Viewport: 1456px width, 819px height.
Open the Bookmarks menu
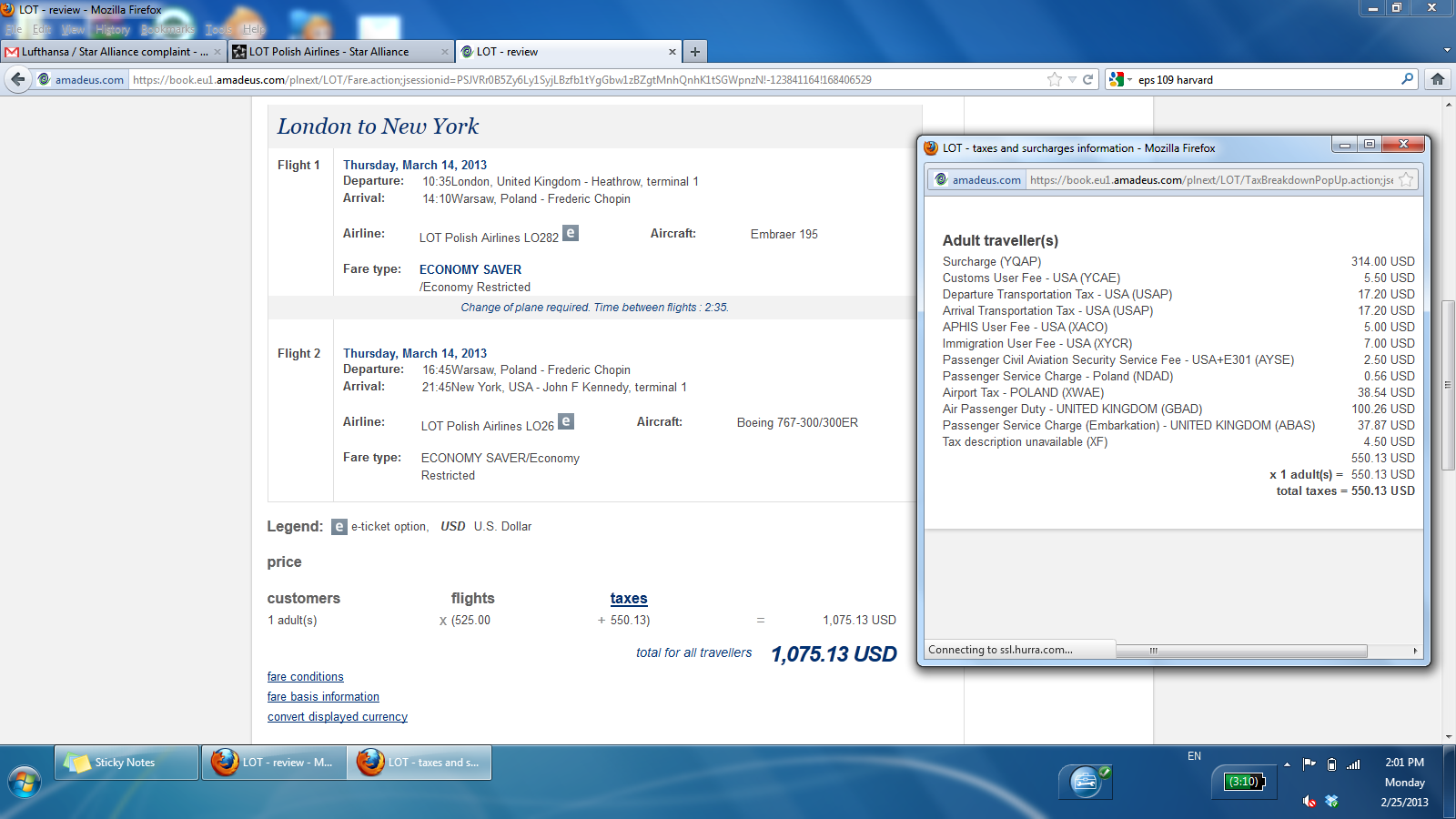167,29
